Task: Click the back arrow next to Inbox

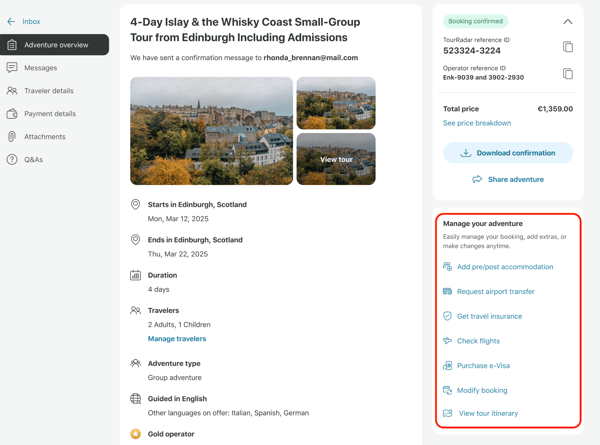Action: [11, 21]
